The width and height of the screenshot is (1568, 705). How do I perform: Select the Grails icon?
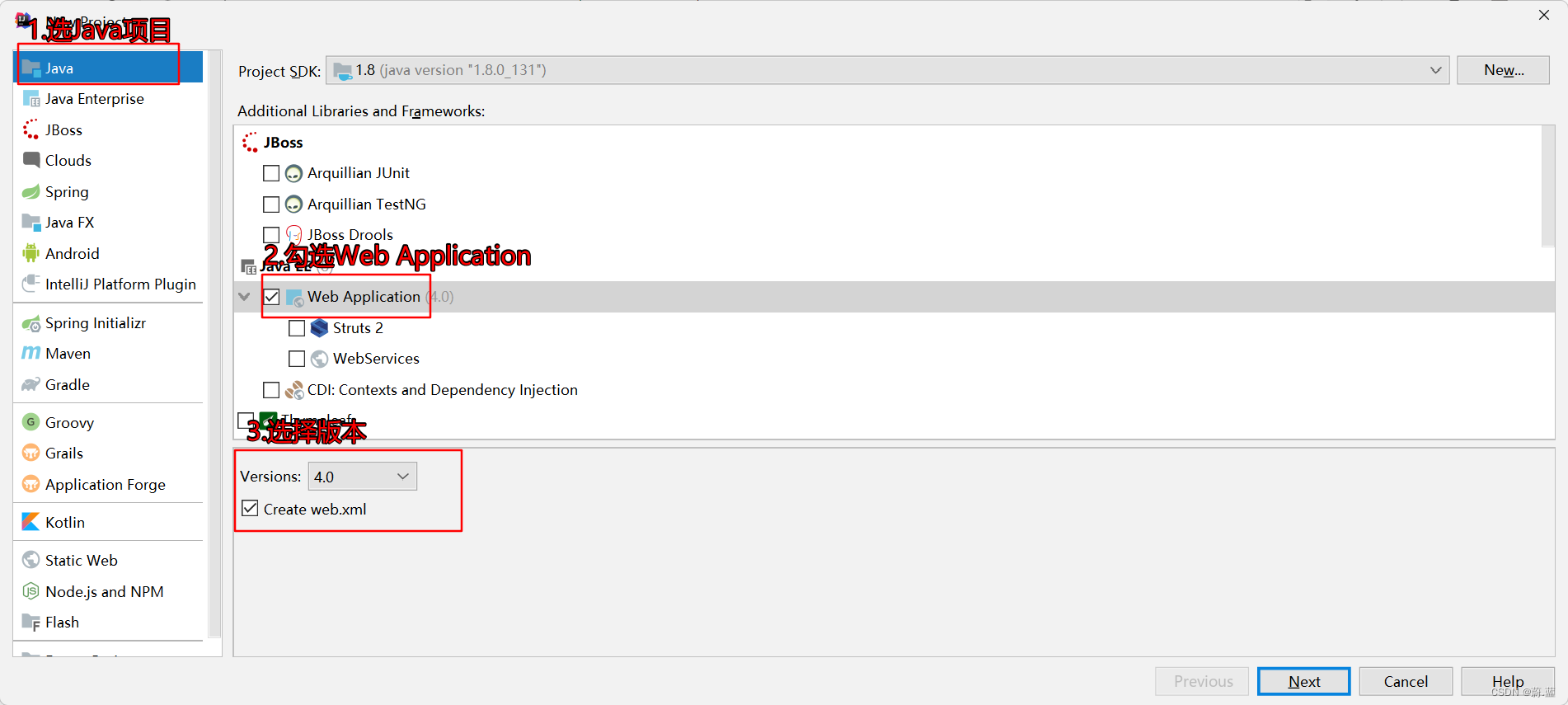pos(31,453)
